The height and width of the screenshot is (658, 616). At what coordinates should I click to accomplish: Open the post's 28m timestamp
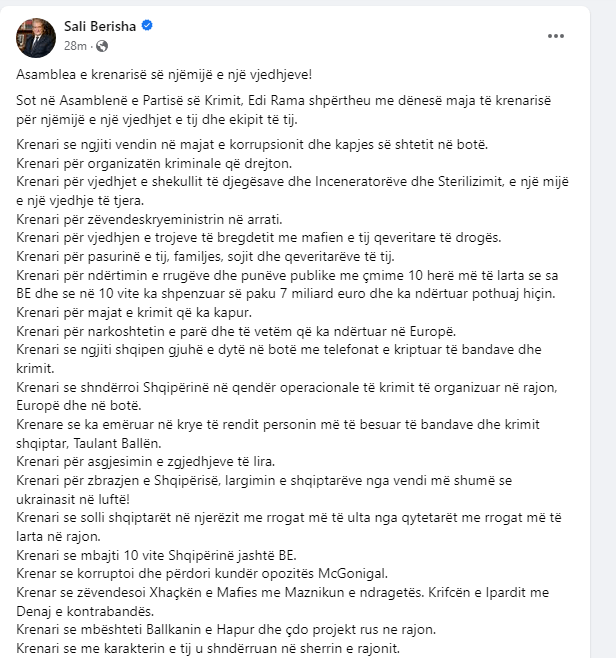(75, 46)
